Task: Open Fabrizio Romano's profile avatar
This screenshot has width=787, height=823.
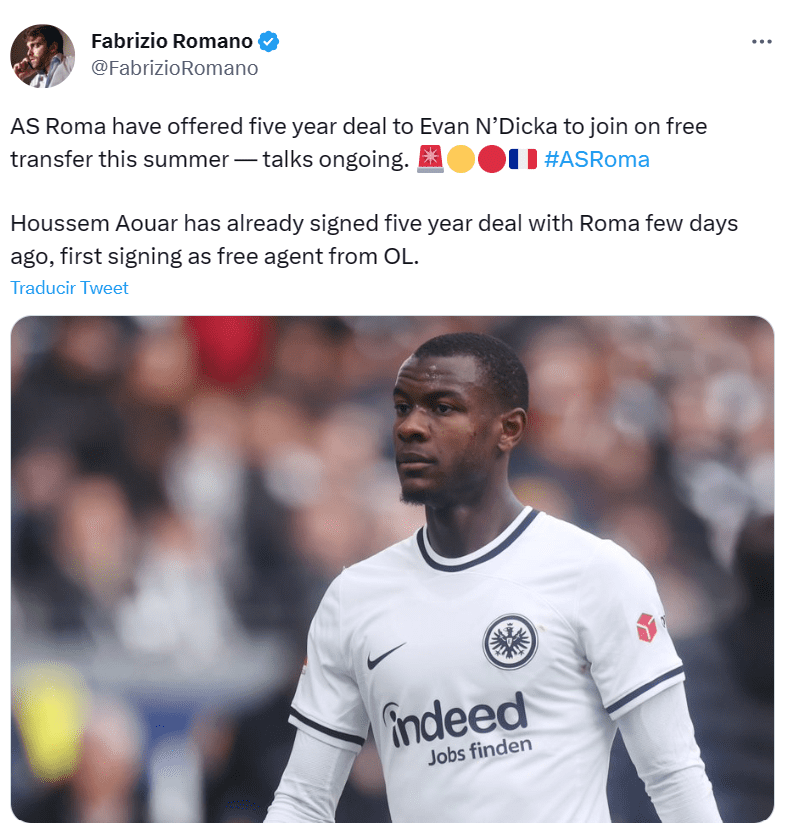Action: (x=42, y=55)
